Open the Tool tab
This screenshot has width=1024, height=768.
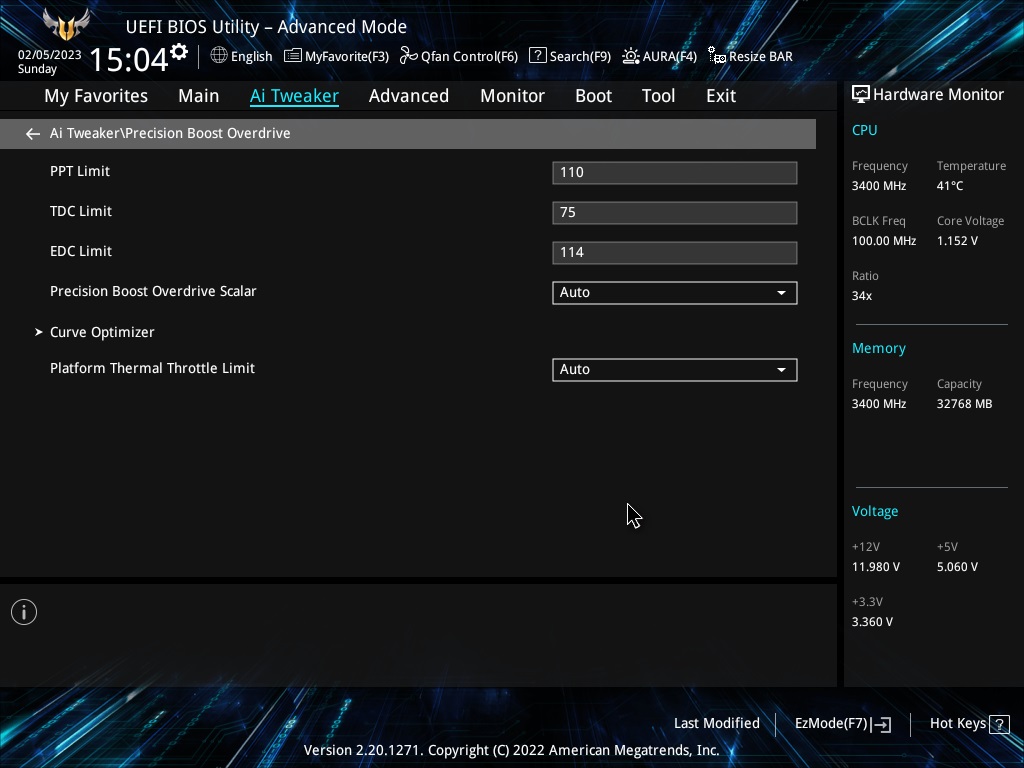point(658,96)
